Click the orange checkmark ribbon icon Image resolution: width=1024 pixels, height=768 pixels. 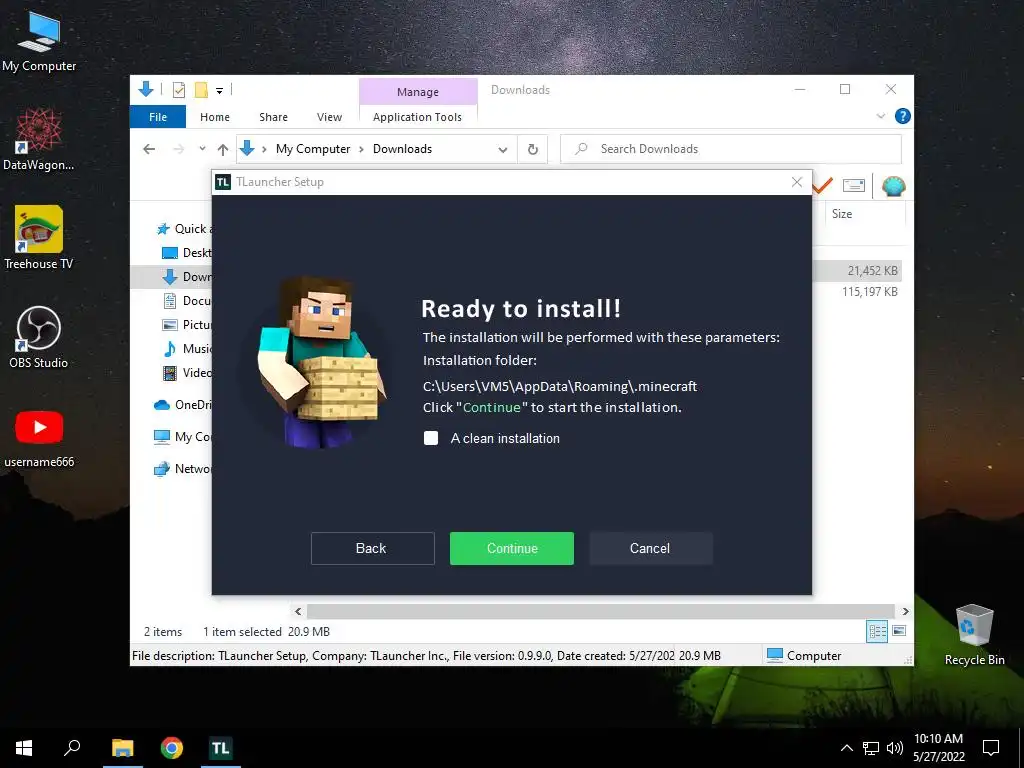pos(822,186)
